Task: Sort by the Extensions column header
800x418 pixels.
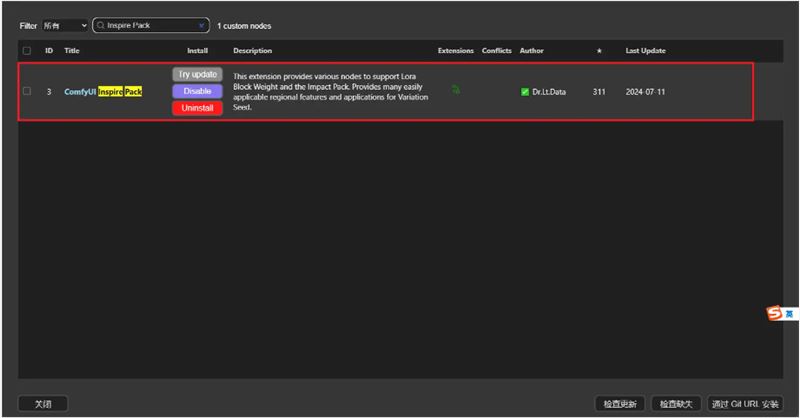Action: [456, 51]
